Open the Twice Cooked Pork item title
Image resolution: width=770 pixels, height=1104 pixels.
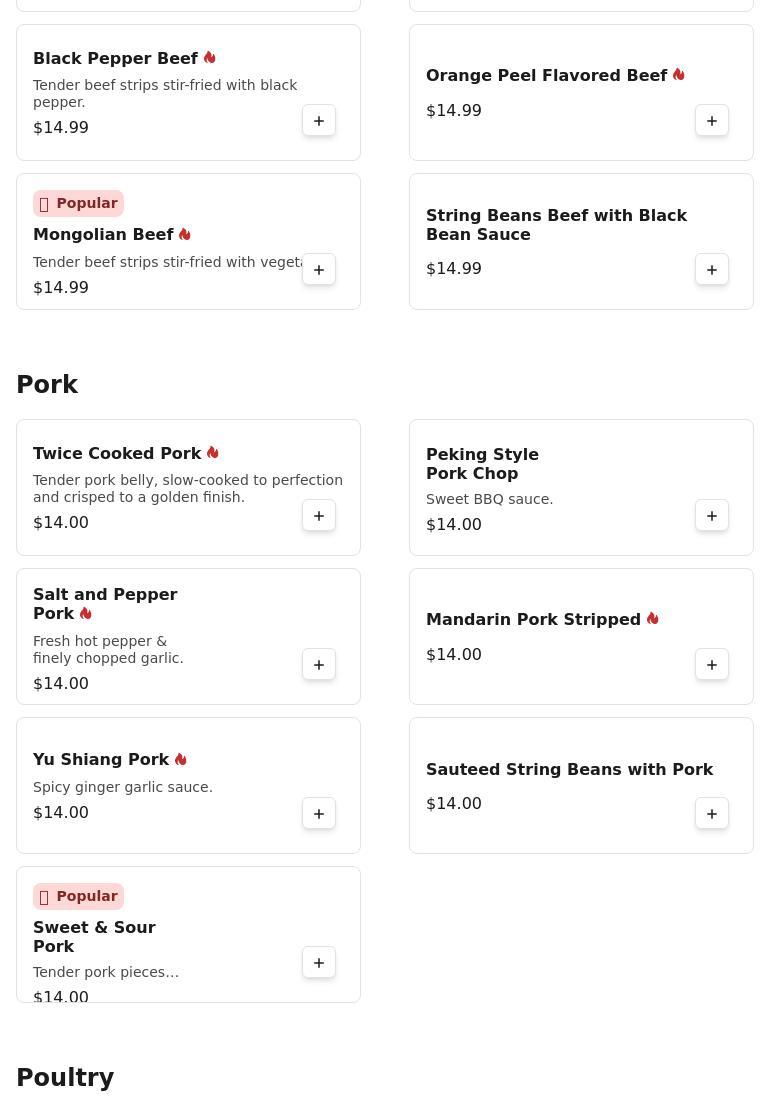tap(117, 453)
